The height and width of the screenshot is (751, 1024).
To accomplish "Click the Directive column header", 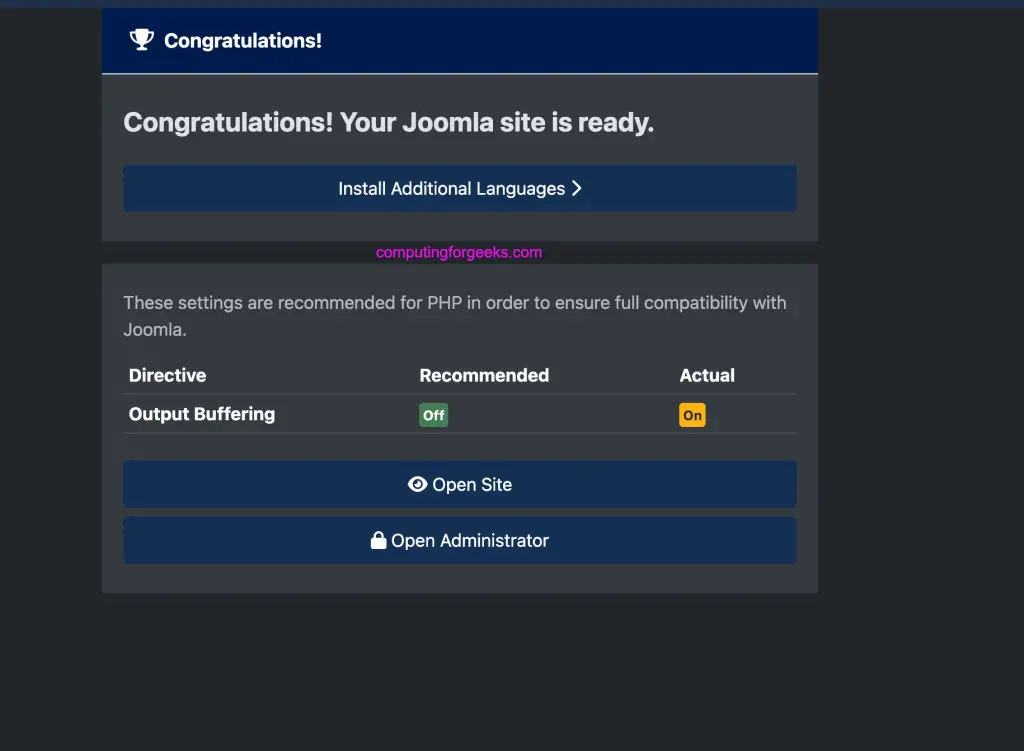I will pyautogui.click(x=167, y=376).
